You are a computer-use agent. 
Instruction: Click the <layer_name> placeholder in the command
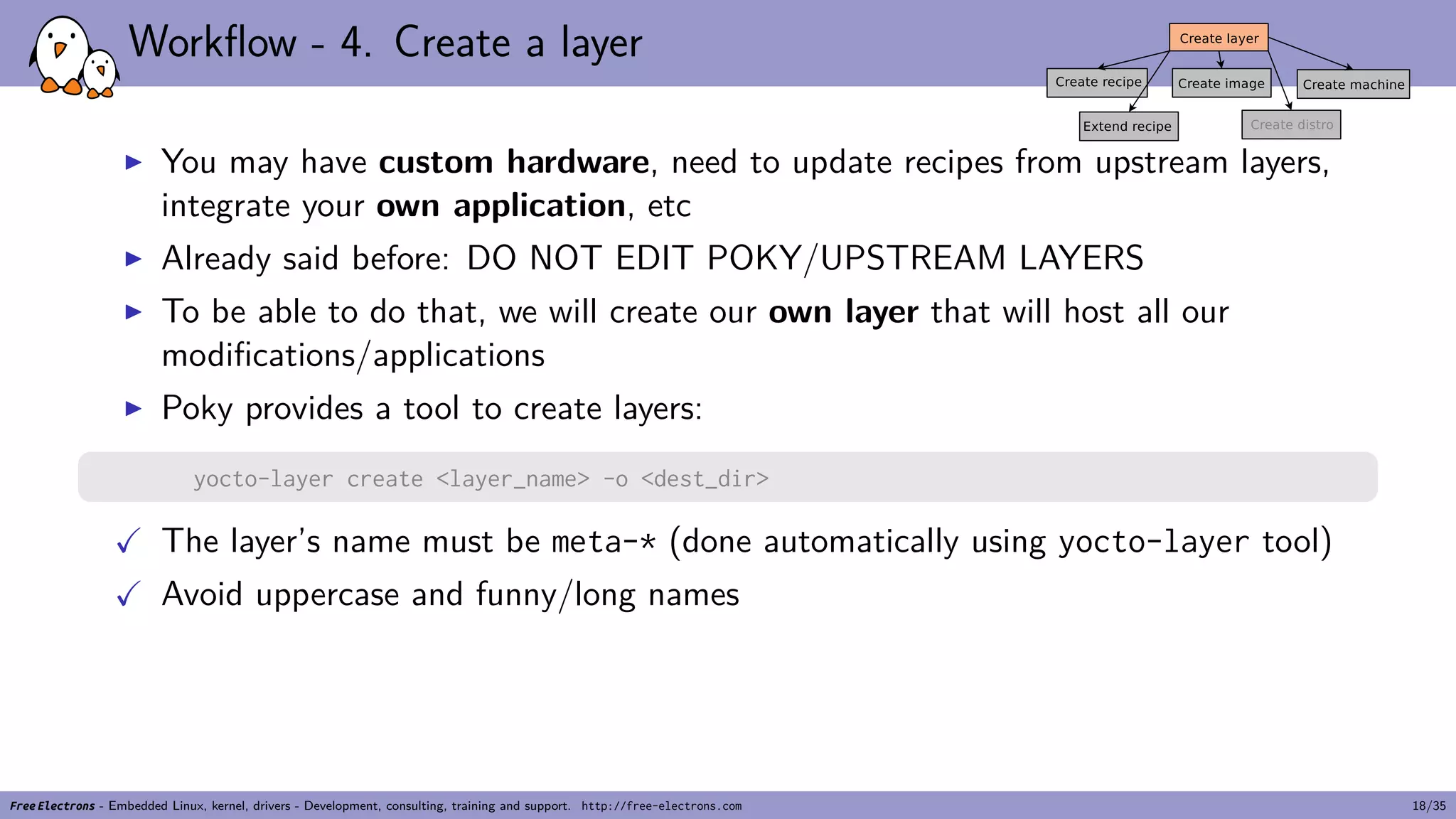(x=513, y=479)
